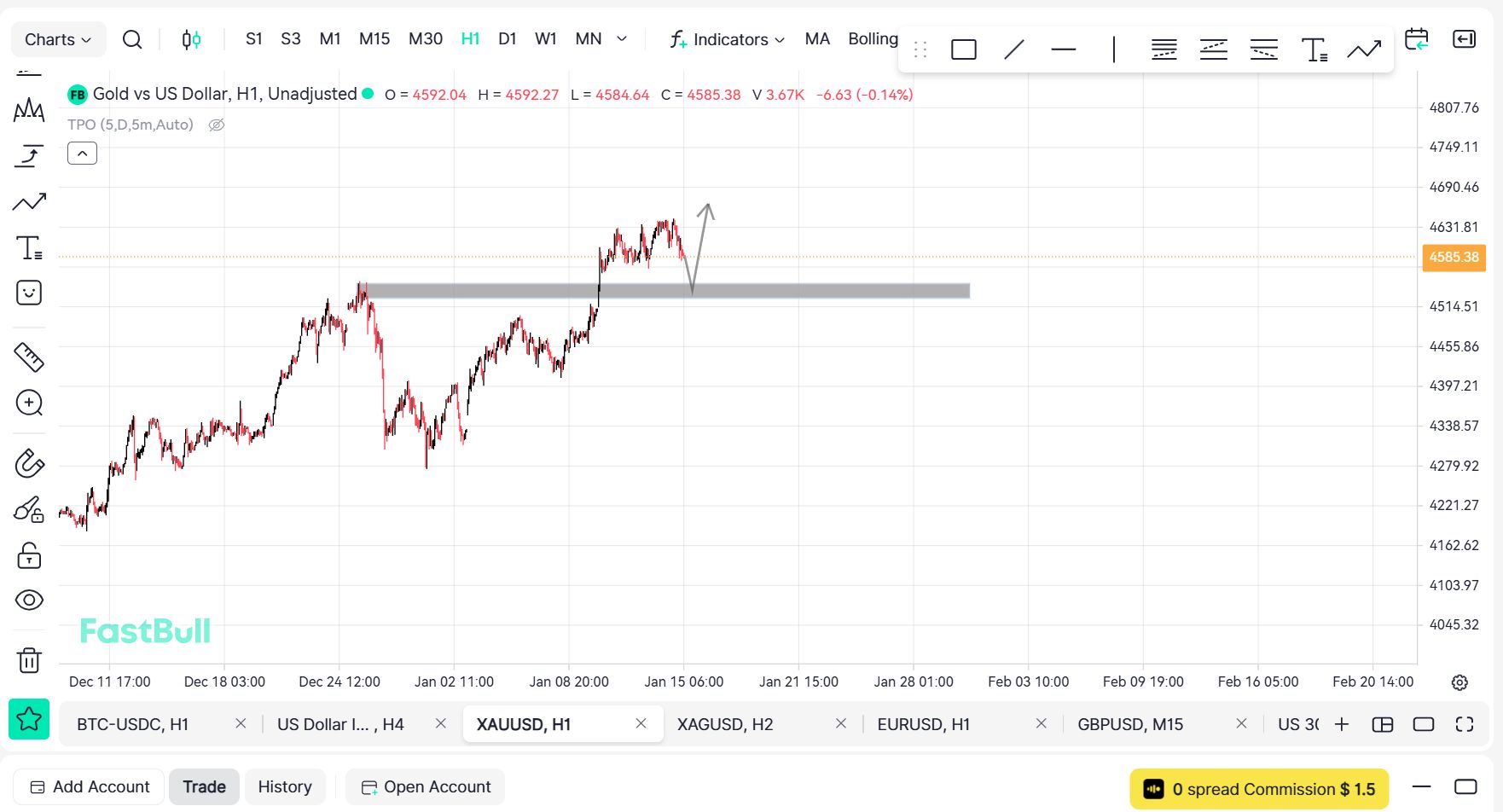The height and width of the screenshot is (812, 1503).
Task: Click the Open Account button
Action: point(426,786)
